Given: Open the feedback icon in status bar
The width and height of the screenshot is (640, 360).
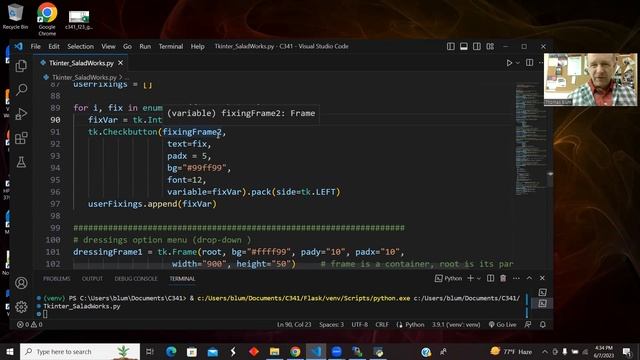Looking at the screenshot, I should point(528,324).
